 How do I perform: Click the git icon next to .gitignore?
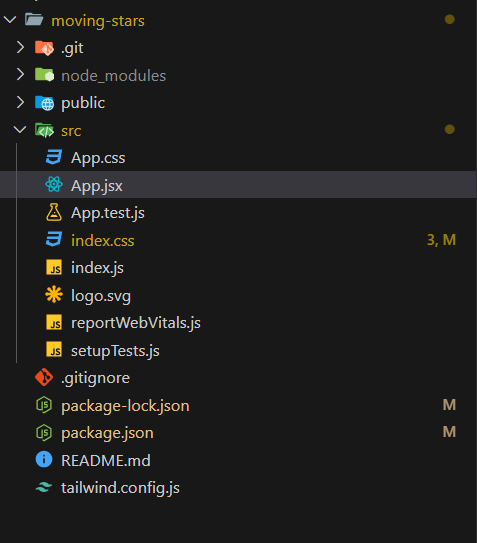[44, 377]
